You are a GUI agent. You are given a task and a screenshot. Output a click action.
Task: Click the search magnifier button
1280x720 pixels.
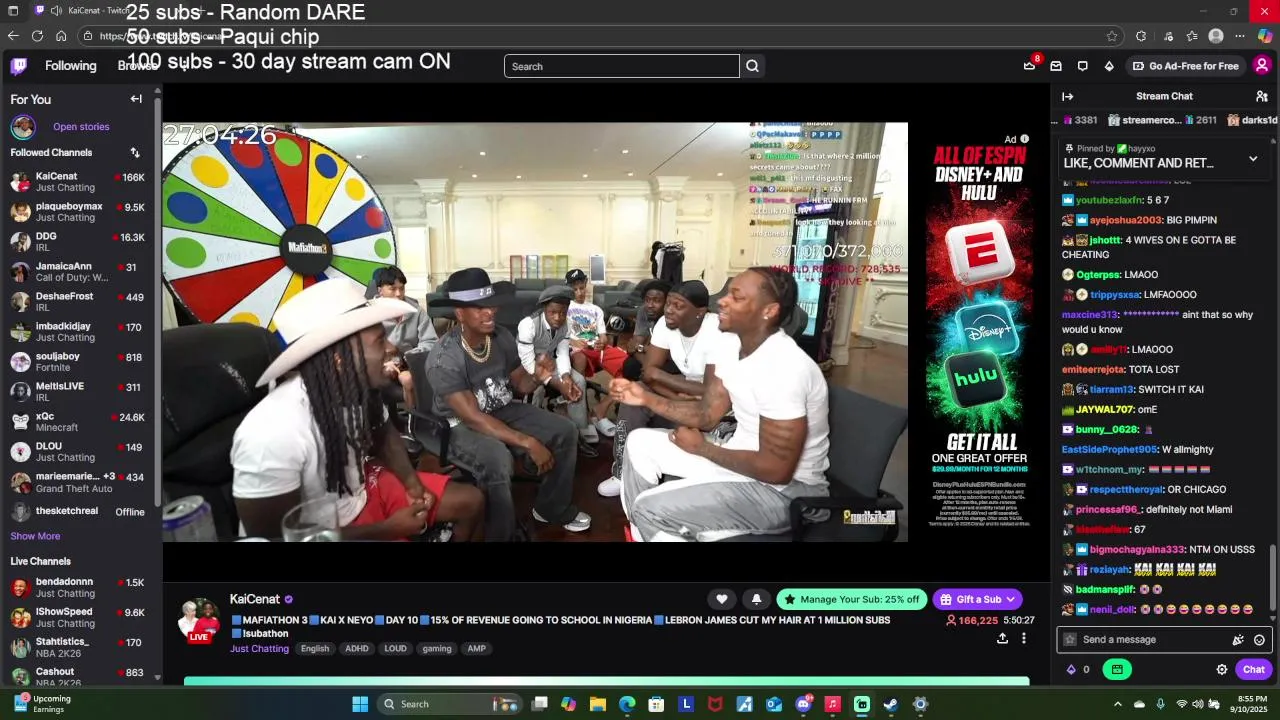(752, 66)
